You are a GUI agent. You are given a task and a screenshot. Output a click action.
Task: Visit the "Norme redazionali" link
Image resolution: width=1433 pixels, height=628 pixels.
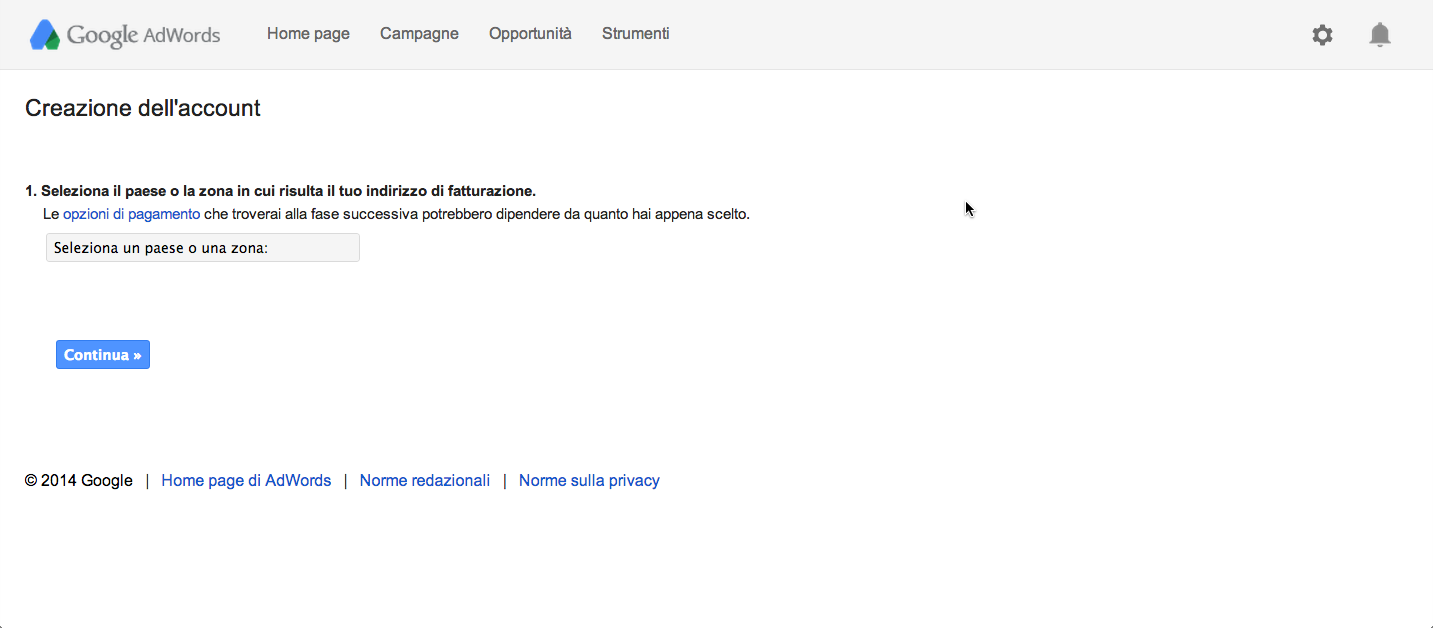[x=425, y=481]
